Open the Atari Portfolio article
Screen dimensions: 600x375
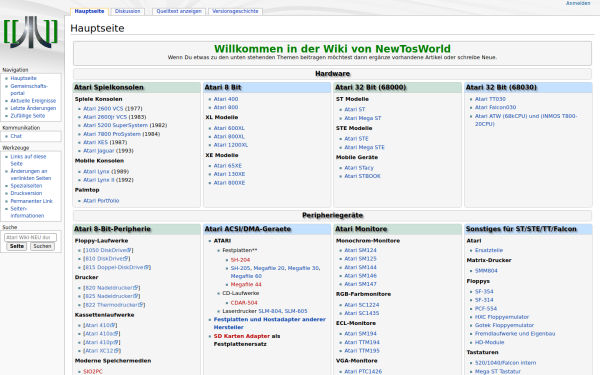pos(101,201)
